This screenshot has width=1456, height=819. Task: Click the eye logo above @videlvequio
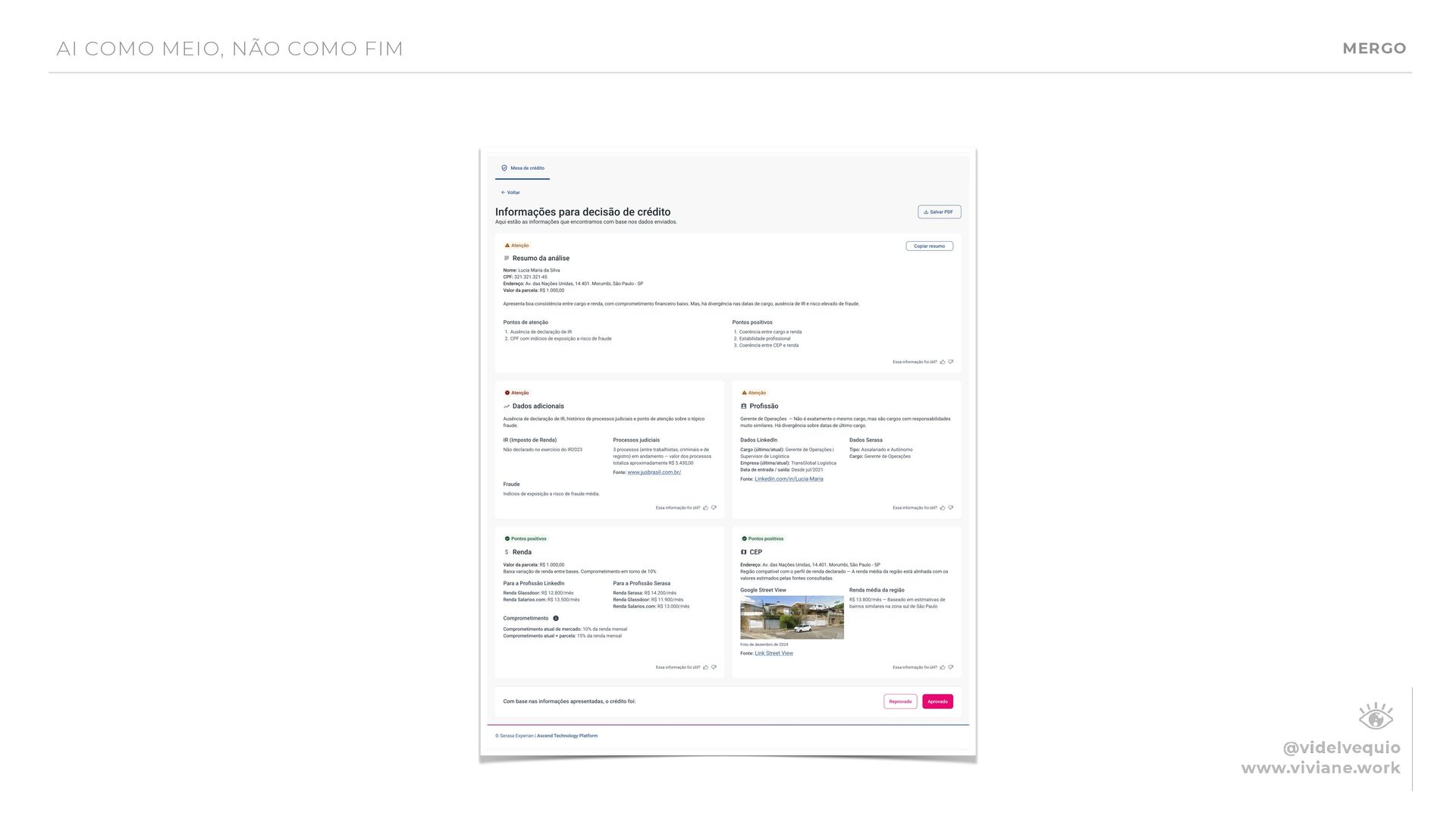pyautogui.click(x=1376, y=717)
